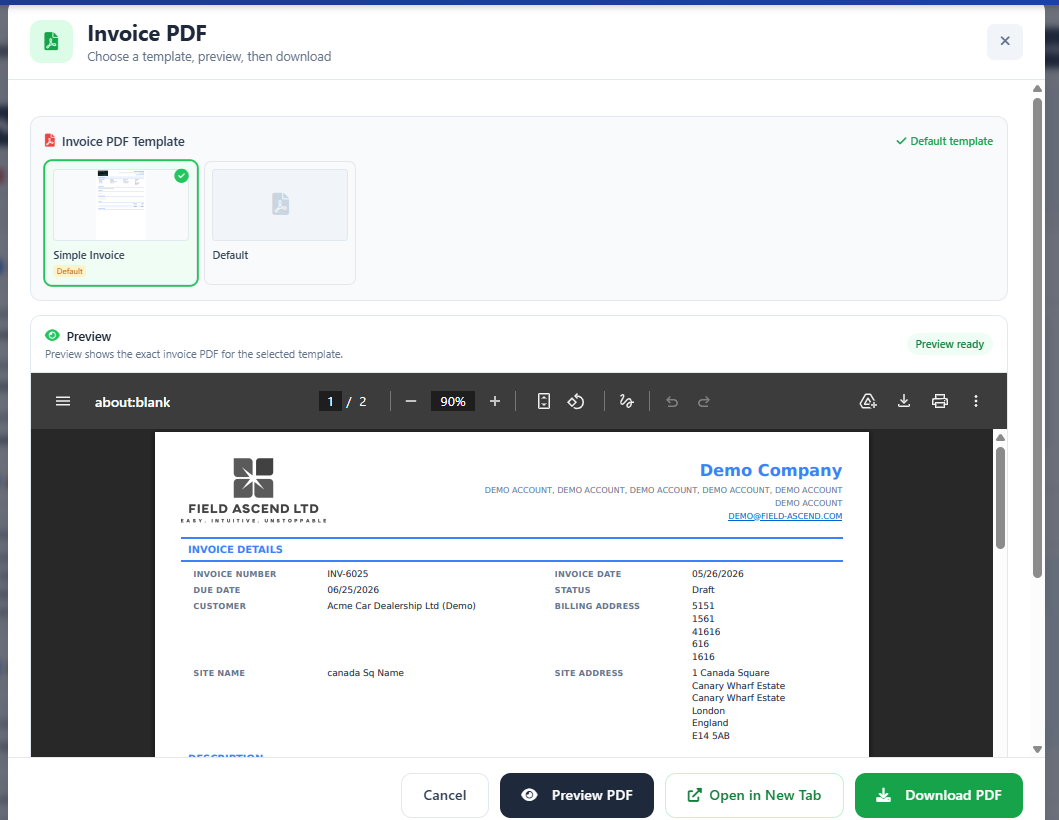Zoom in the PDF viewer
This screenshot has width=1059, height=820.
[x=494, y=401]
